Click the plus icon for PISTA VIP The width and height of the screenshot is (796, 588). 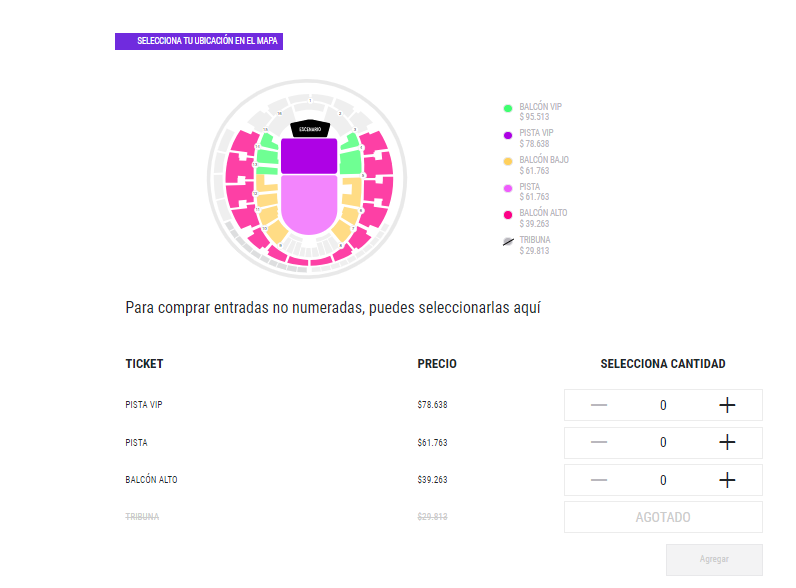[x=727, y=405]
